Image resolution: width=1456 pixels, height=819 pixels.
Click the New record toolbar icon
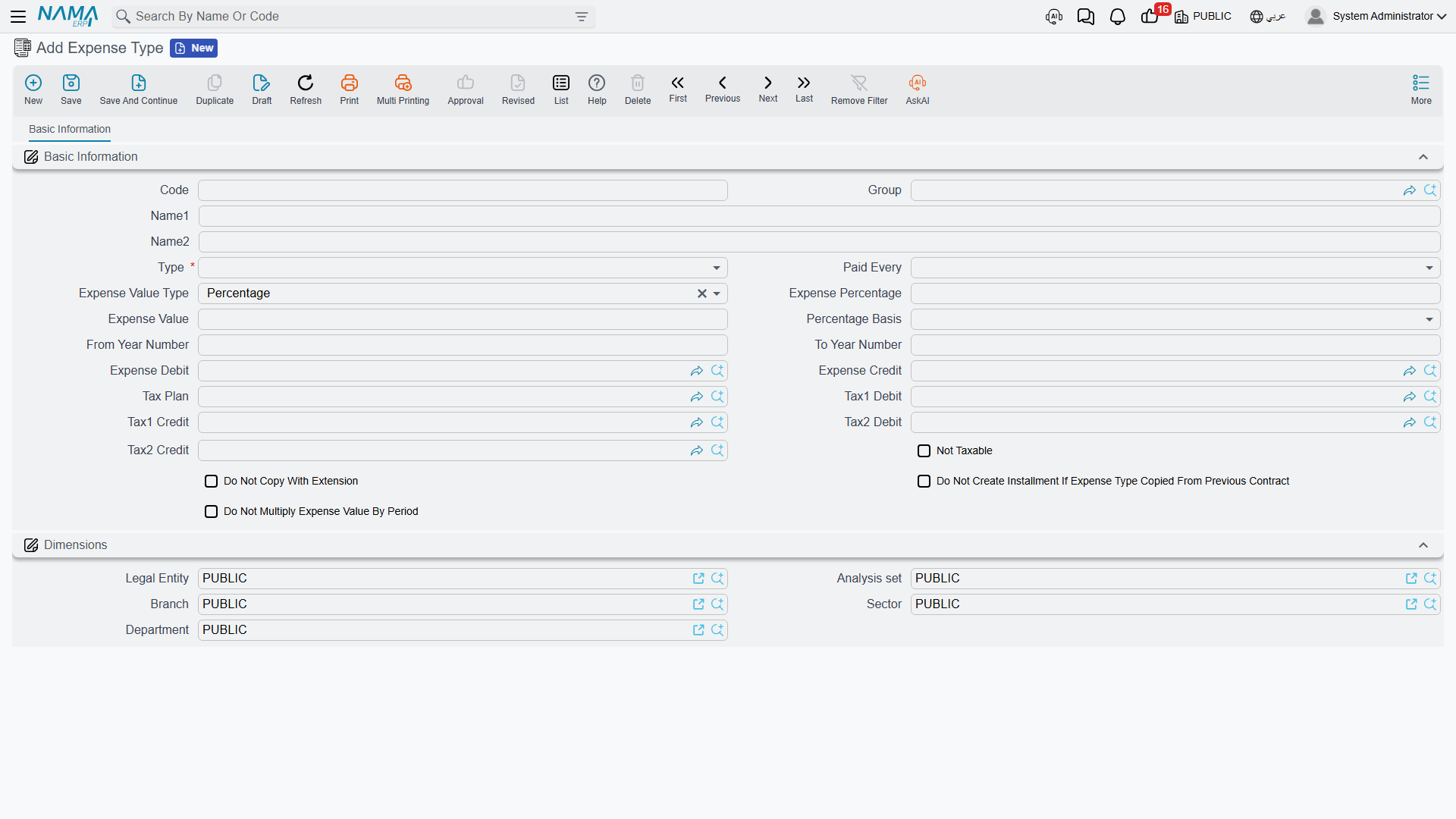point(33,89)
